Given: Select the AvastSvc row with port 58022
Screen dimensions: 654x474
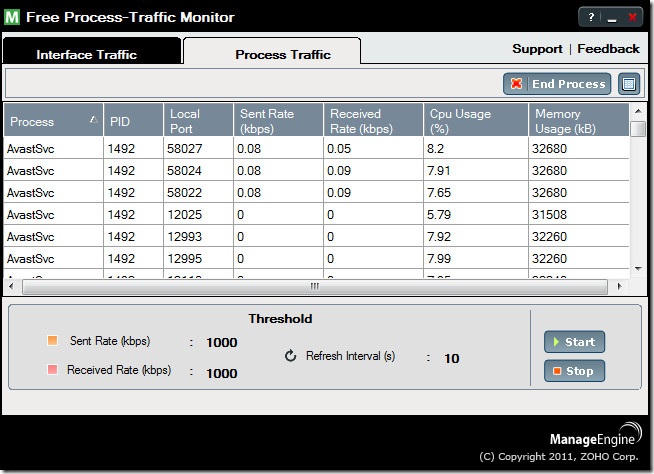Looking at the screenshot, I should pyautogui.click(x=316, y=193).
